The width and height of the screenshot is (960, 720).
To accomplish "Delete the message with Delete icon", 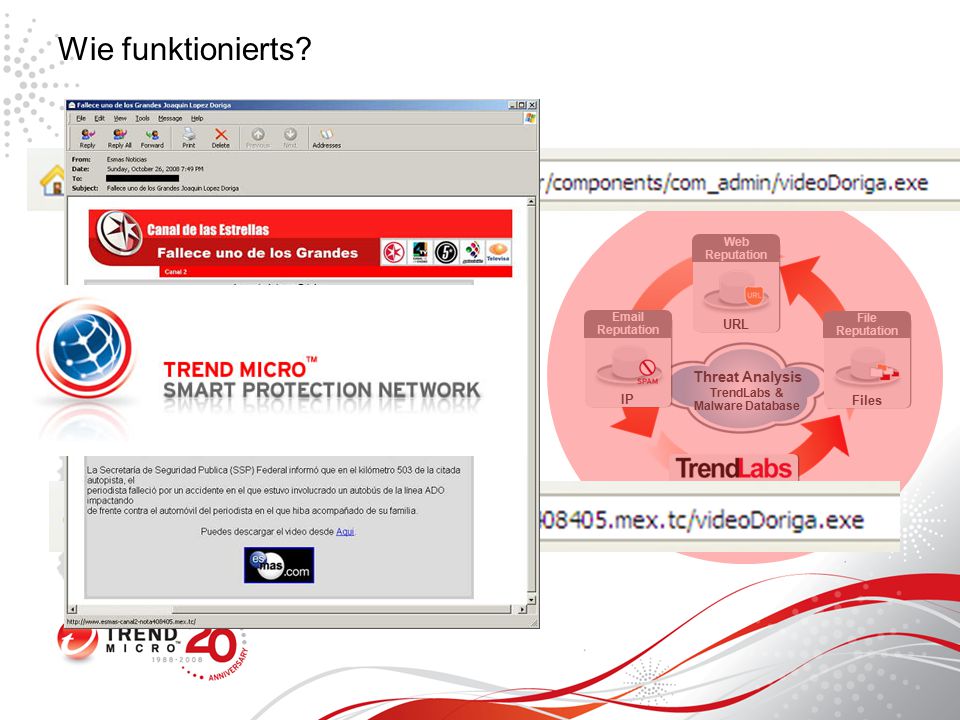I will click(220, 138).
